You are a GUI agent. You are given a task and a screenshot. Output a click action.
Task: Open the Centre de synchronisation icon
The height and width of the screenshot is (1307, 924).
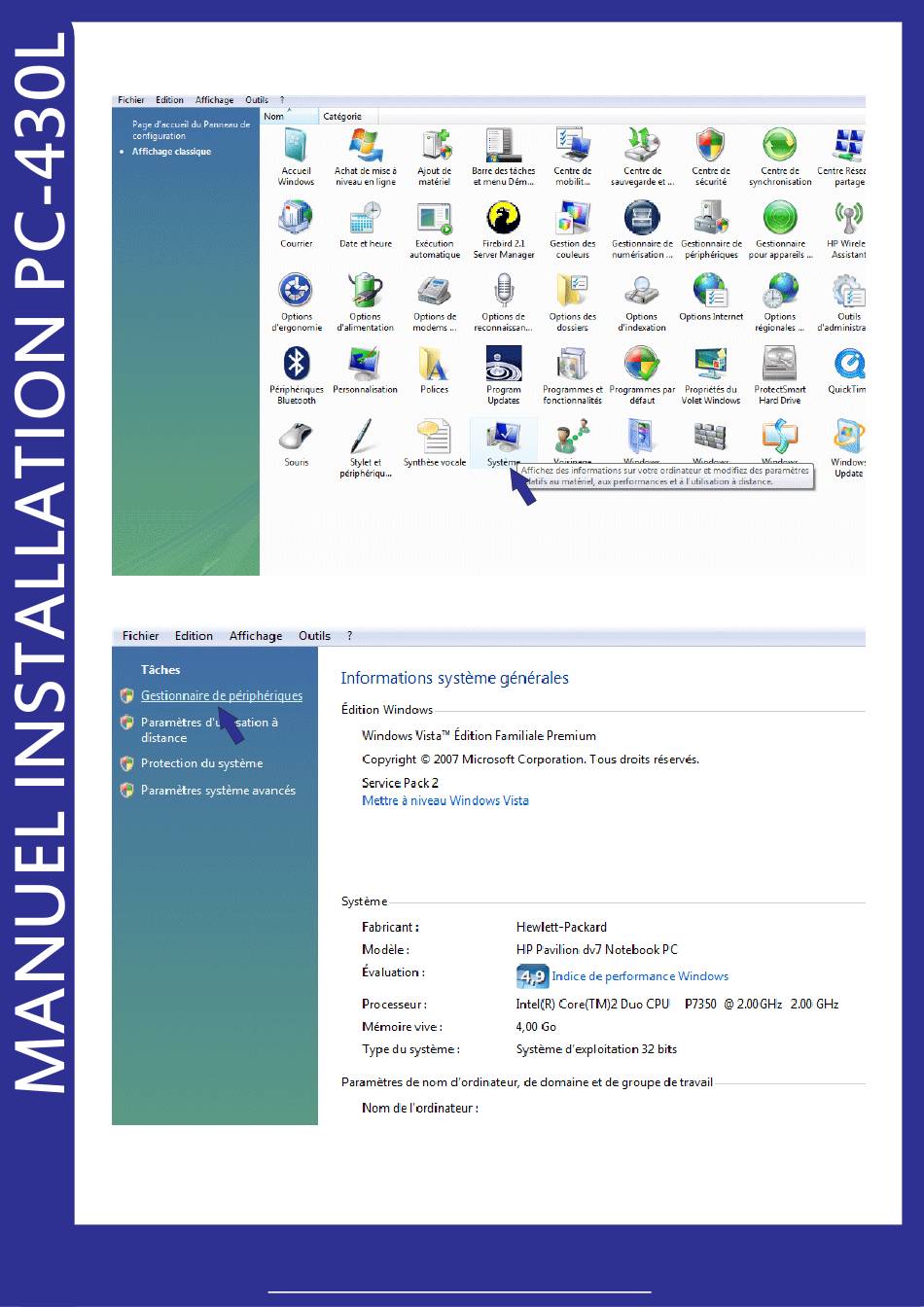point(780,146)
